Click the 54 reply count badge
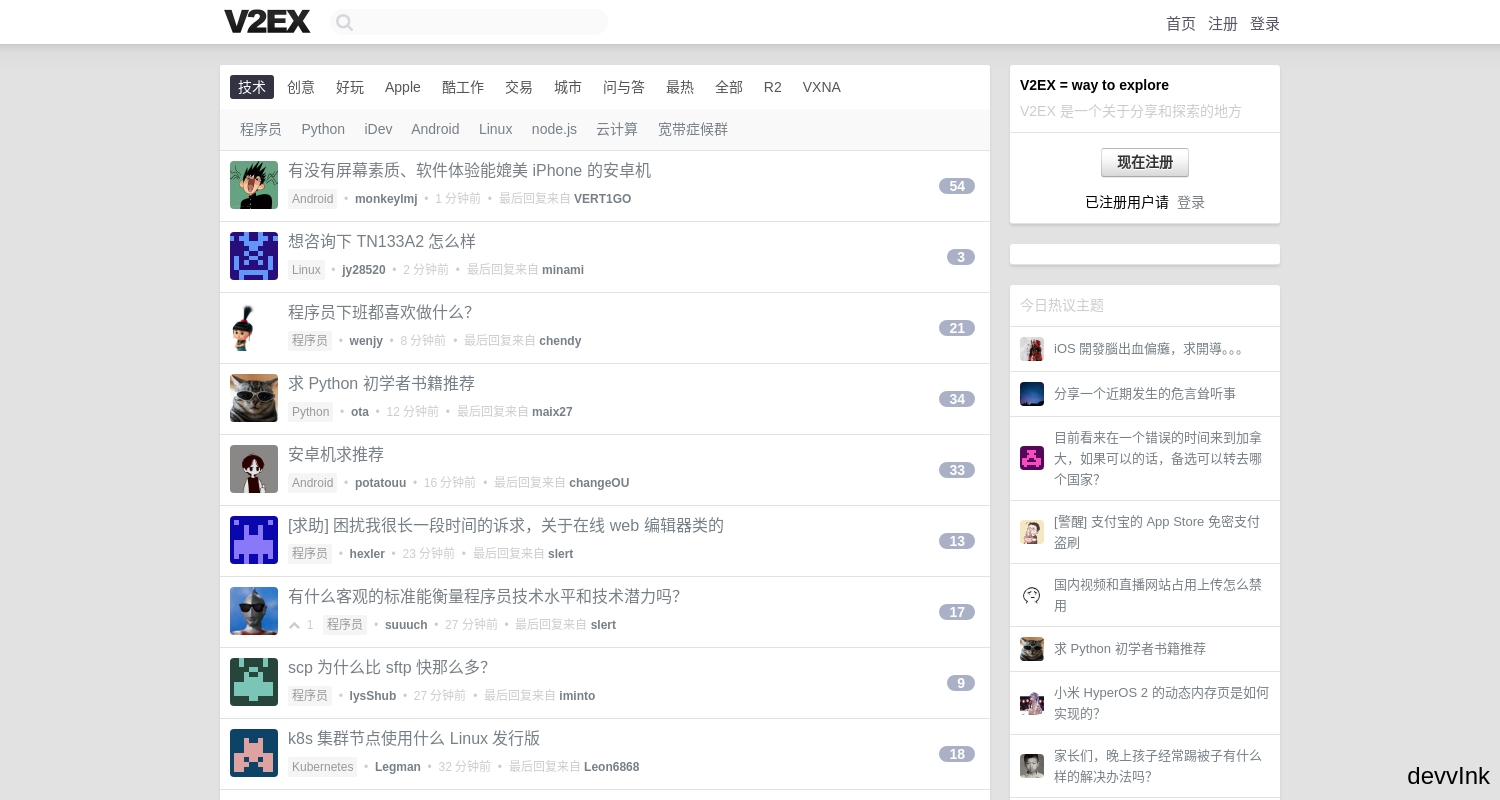 957,186
